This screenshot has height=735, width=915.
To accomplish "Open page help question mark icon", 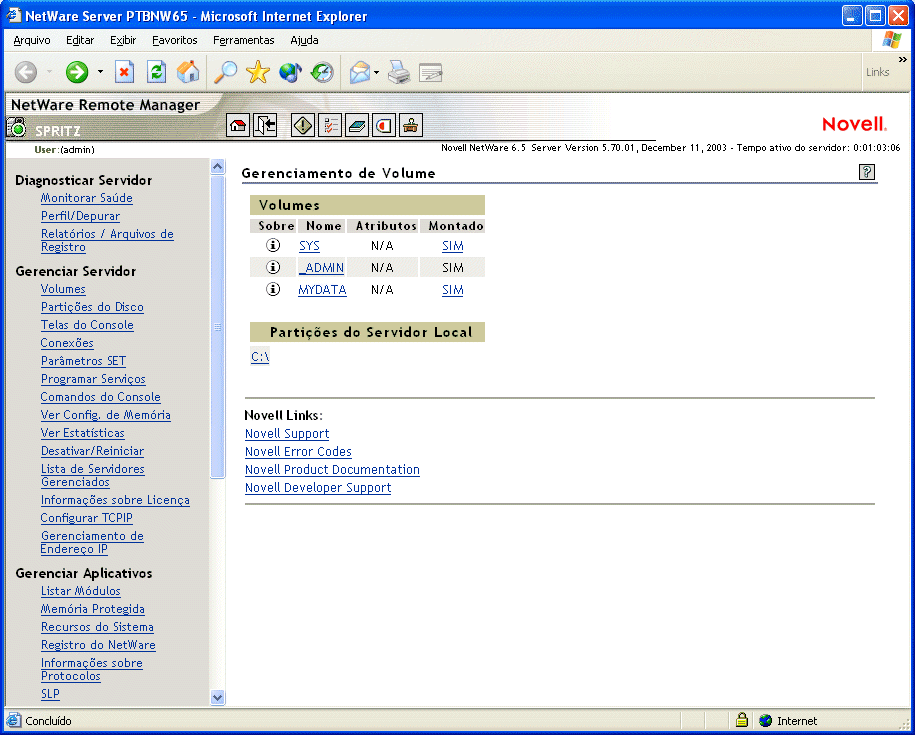I will (x=867, y=172).
